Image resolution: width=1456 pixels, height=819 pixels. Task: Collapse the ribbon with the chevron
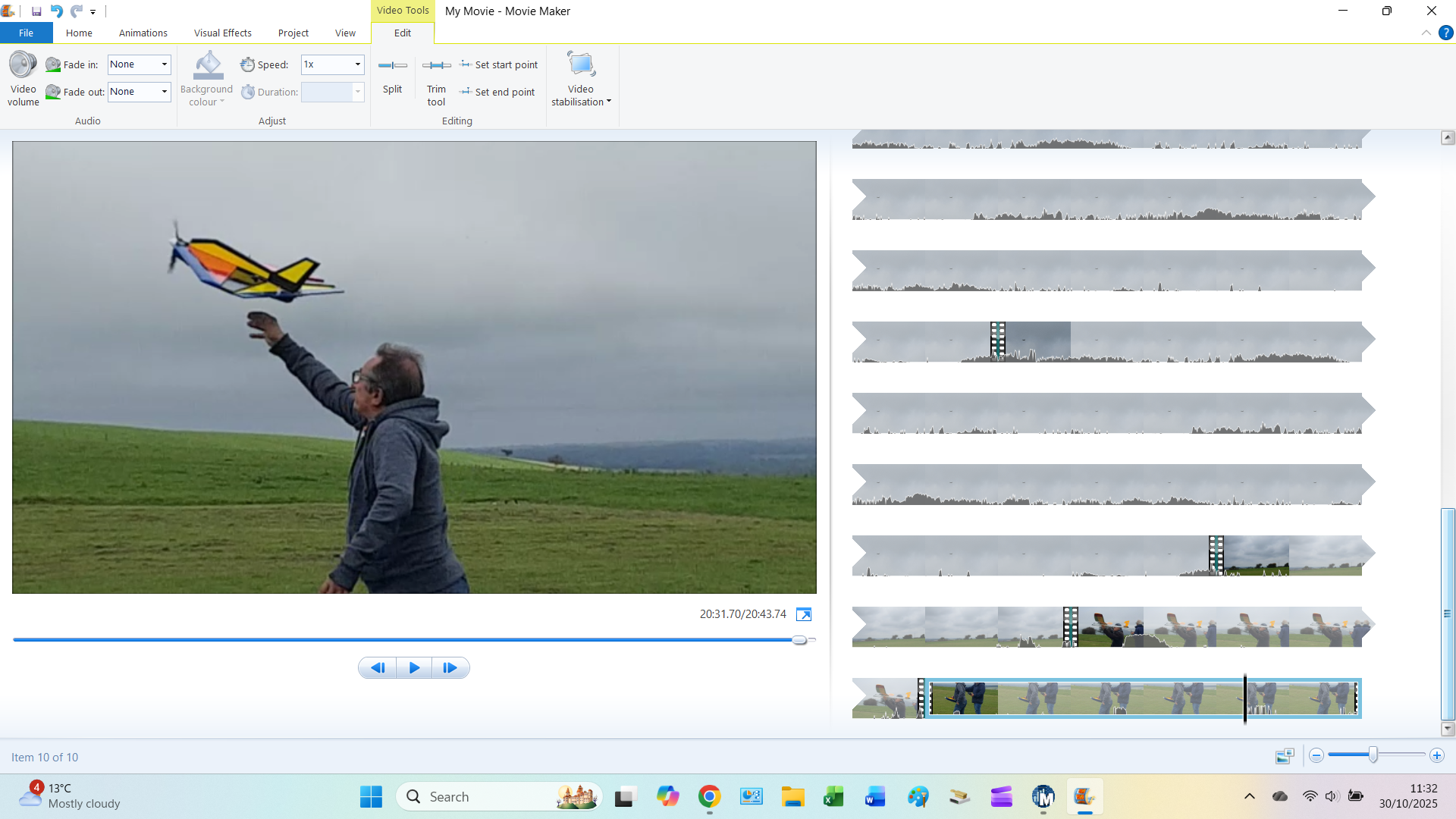[1426, 33]
